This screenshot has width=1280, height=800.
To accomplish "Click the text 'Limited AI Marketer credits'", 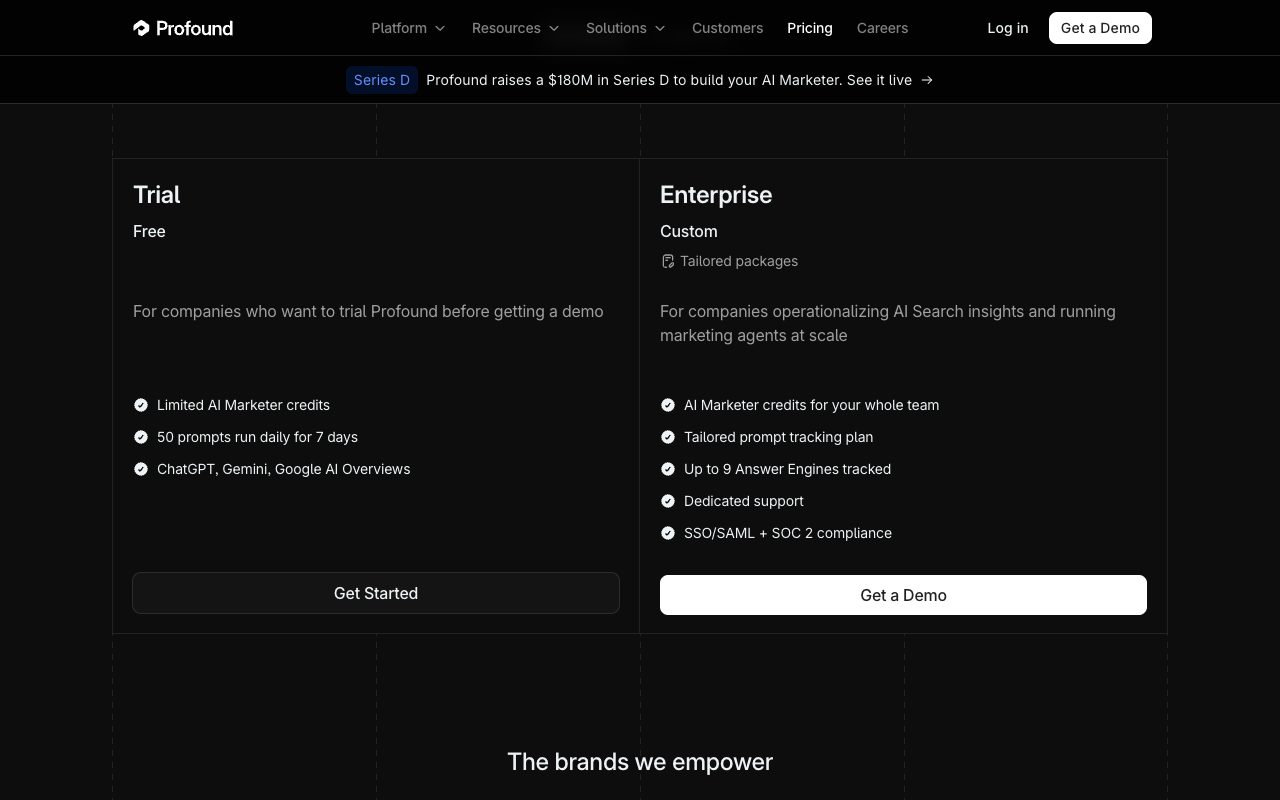I will pyautogui.click(x=243, y=405).
